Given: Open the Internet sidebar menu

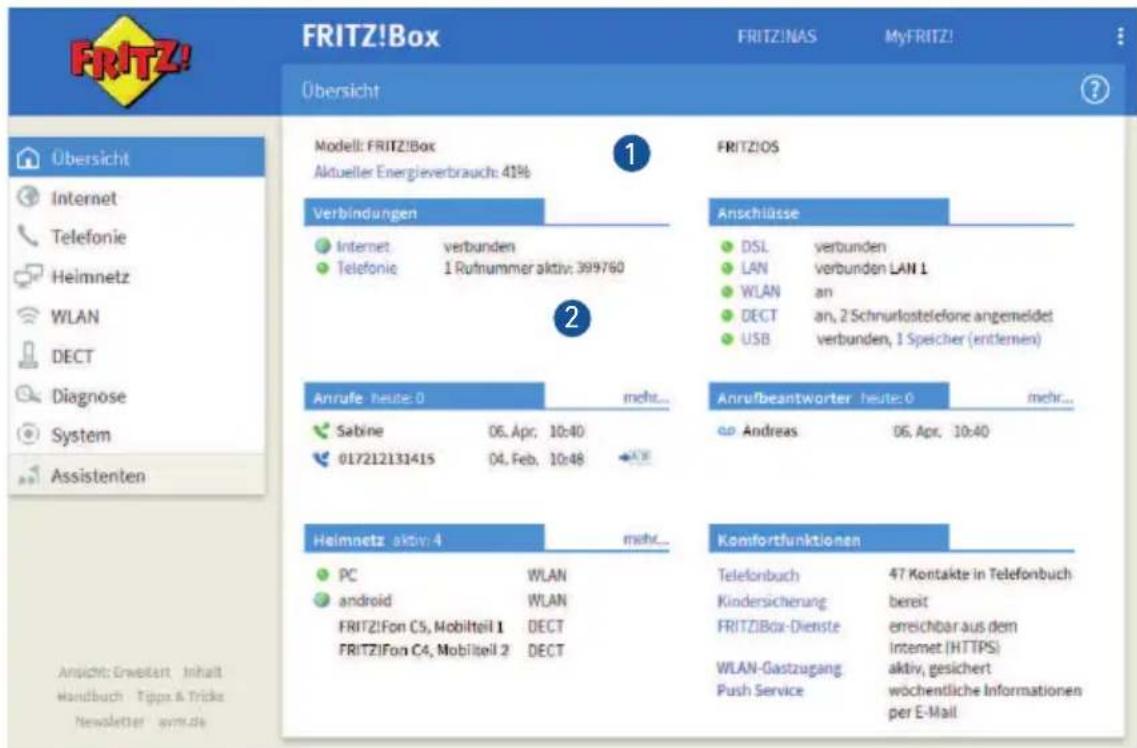Looking at the screenshot, I should pos(137,197).
